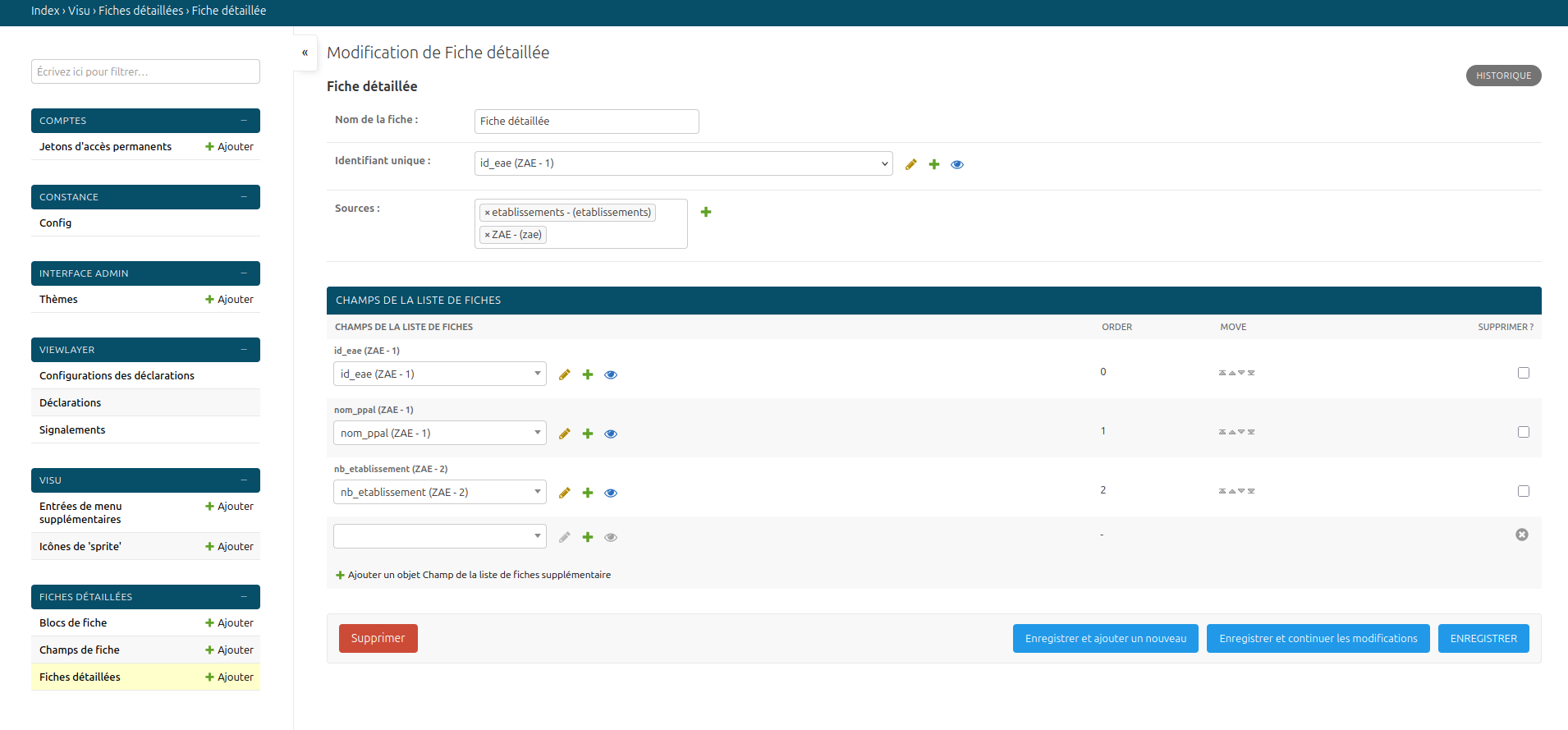This screenshot has width=1568, height=730.
Task: Remove the ZAE (zae) source tag
Action: [487, 235]
